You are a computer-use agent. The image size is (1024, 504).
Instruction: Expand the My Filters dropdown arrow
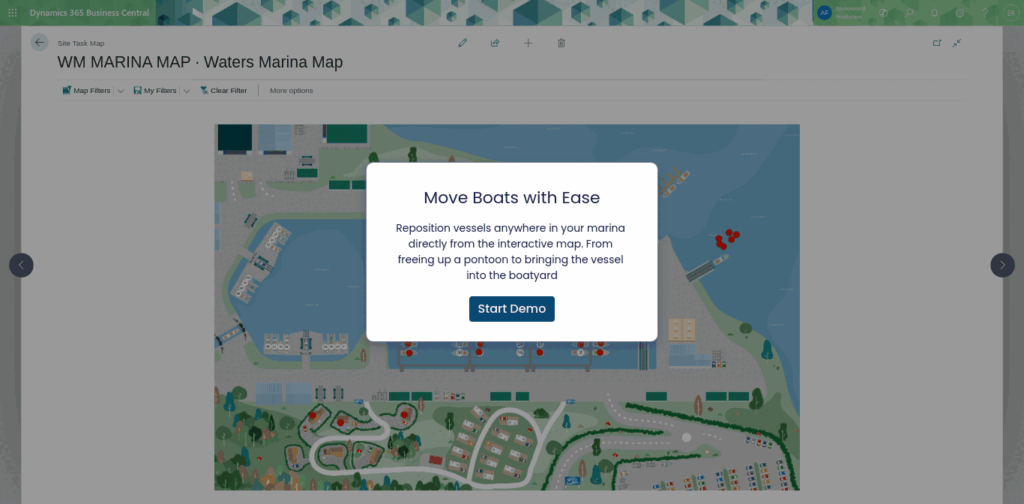(186, 91)
